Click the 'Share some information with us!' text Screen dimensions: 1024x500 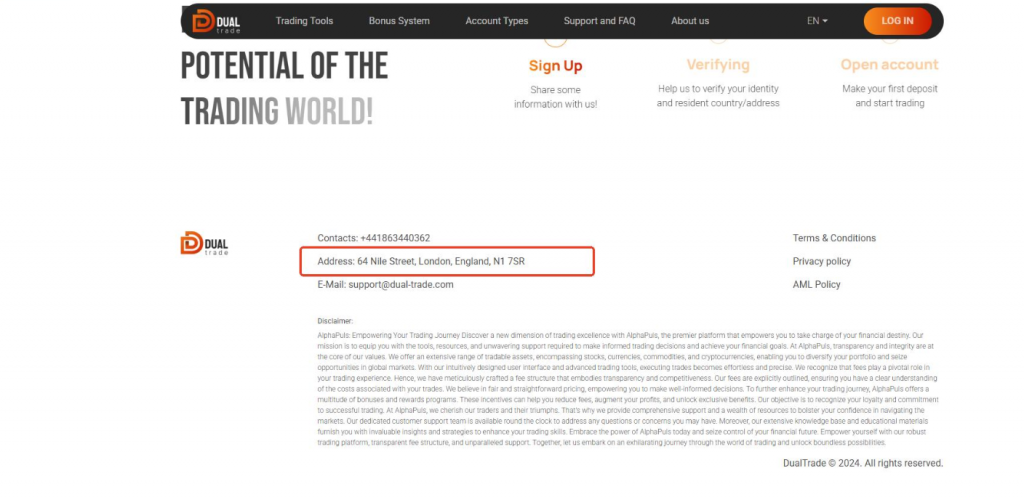[555, 97]
